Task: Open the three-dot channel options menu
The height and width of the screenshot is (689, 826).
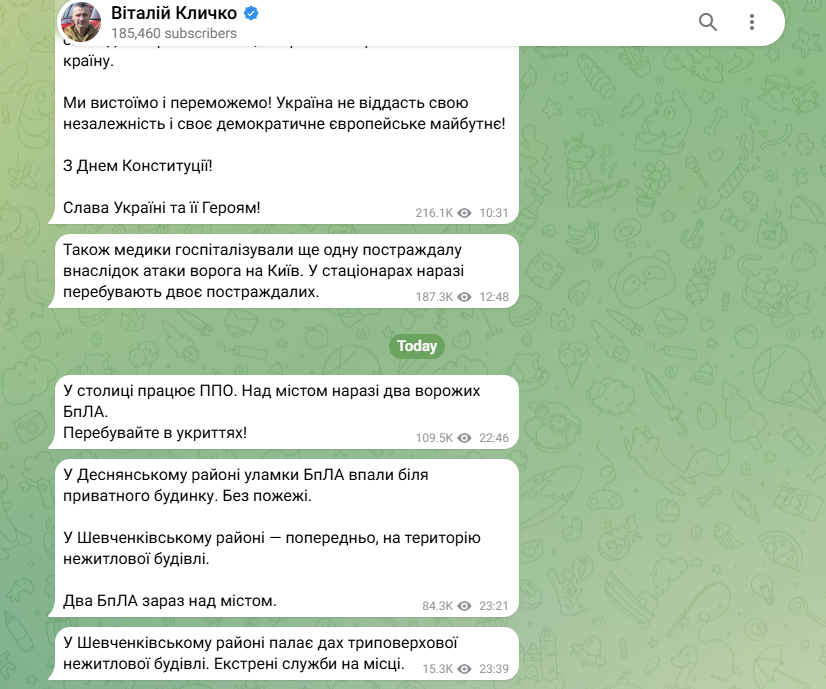Action: [752, 22]
